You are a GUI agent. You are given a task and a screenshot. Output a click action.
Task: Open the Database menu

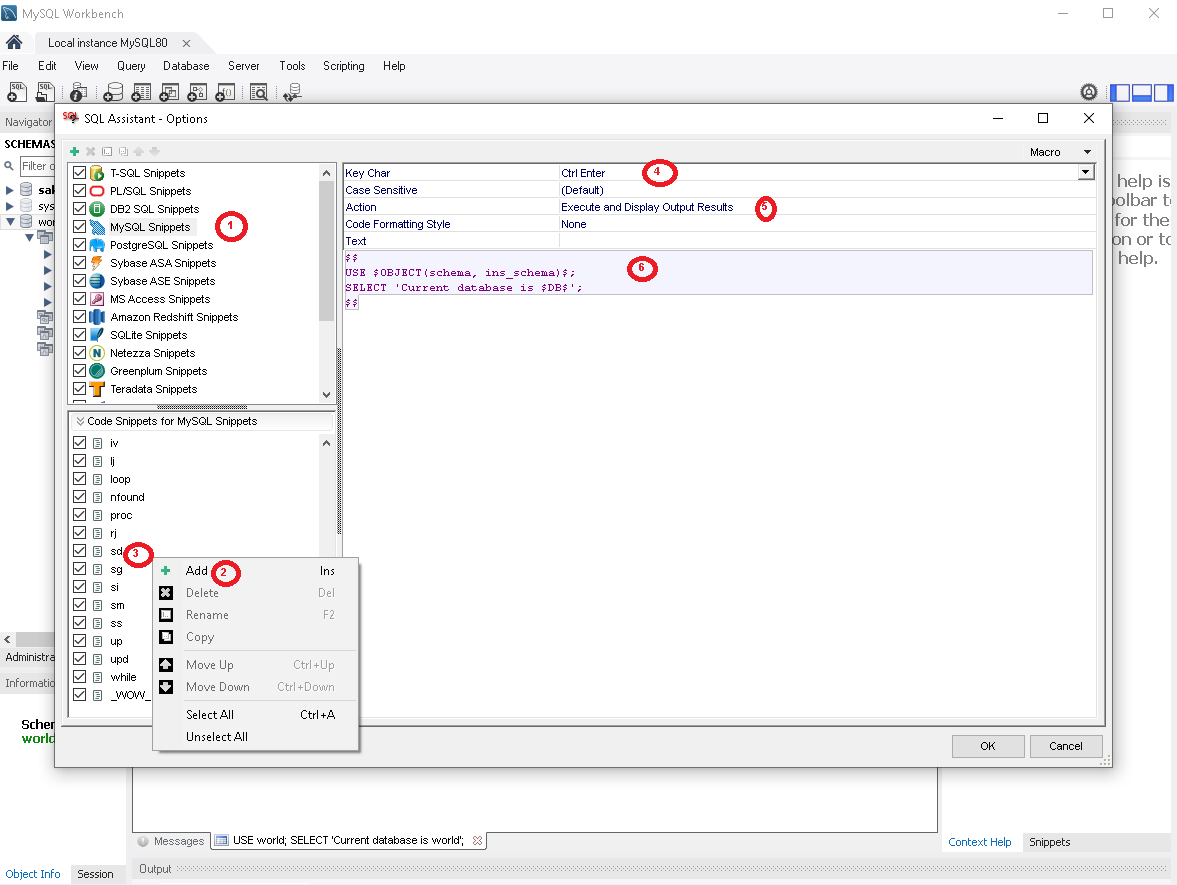(x=186, y=66)
